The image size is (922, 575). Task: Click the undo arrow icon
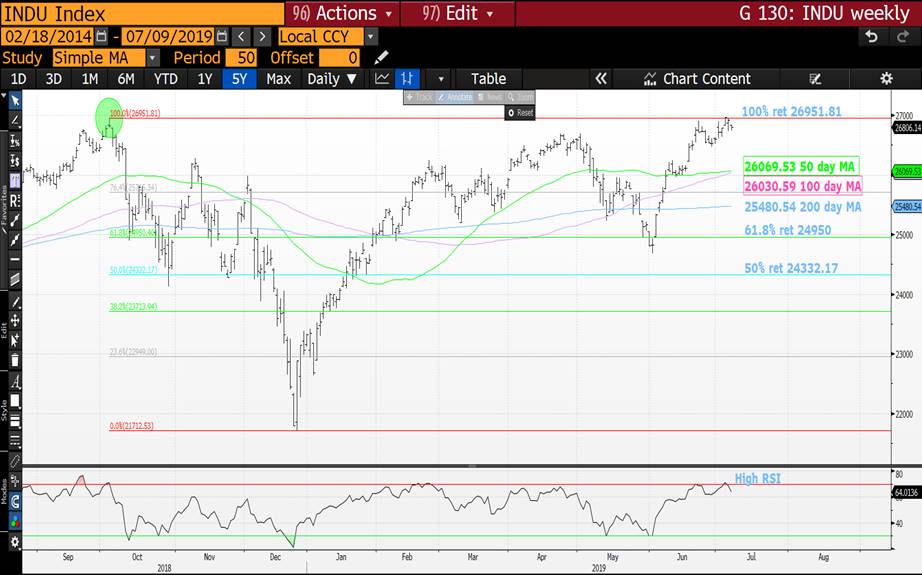pyautogui.click(x=872, y=37)
